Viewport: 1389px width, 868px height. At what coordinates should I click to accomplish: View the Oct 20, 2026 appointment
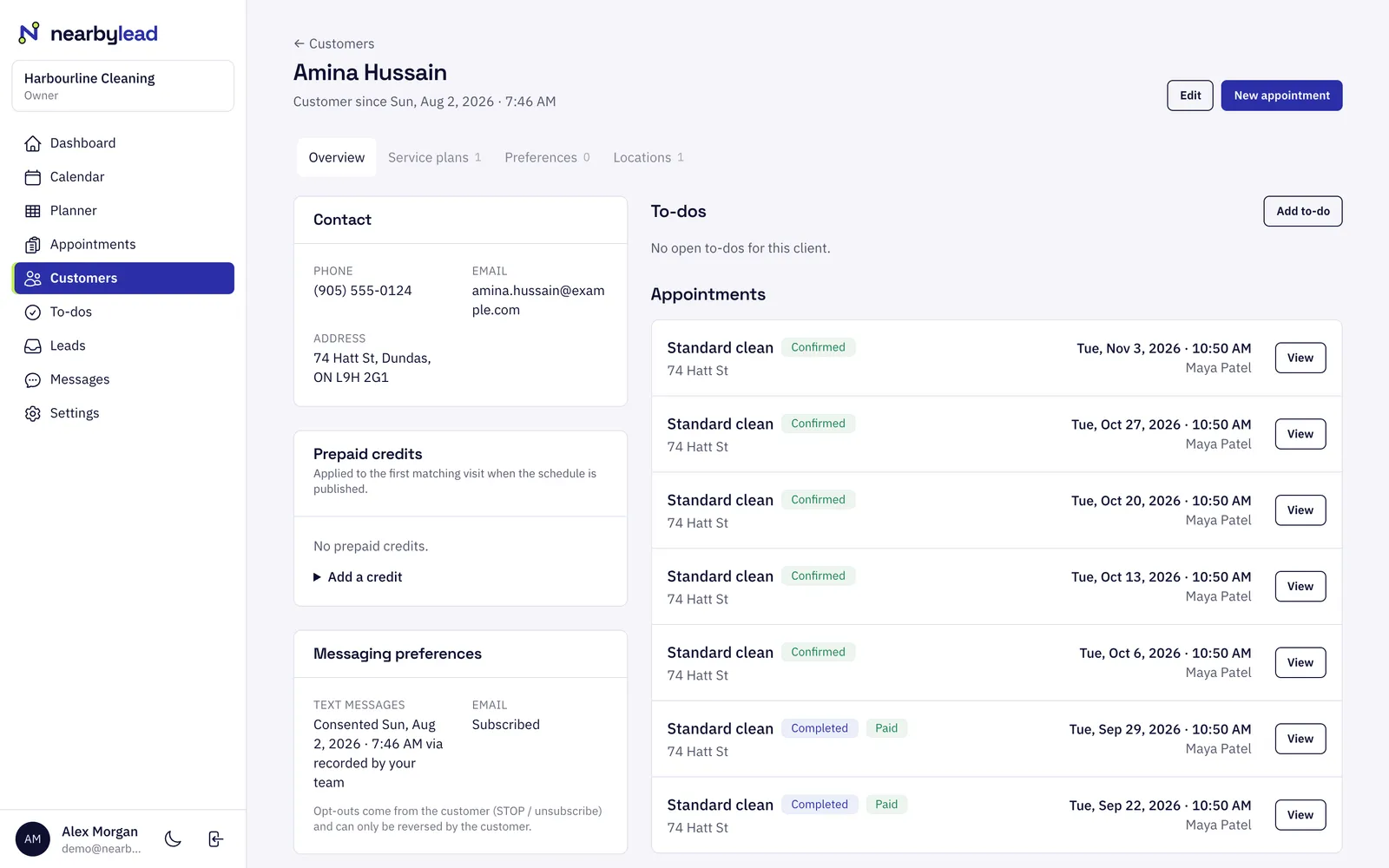[1300, 510]
